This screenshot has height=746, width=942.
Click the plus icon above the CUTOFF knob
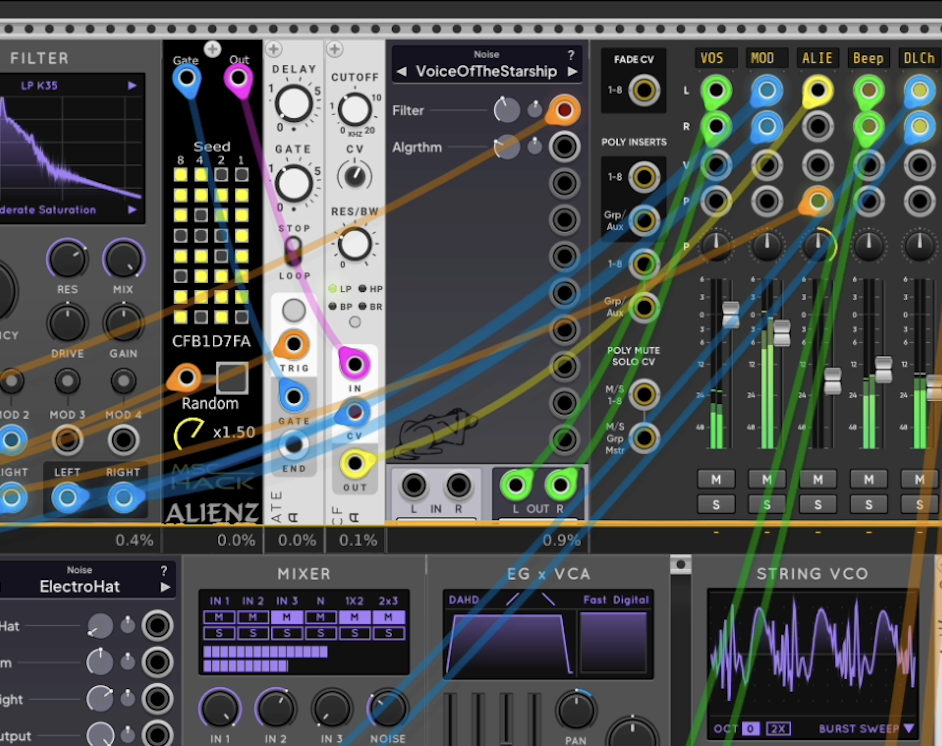pos(334,49)
